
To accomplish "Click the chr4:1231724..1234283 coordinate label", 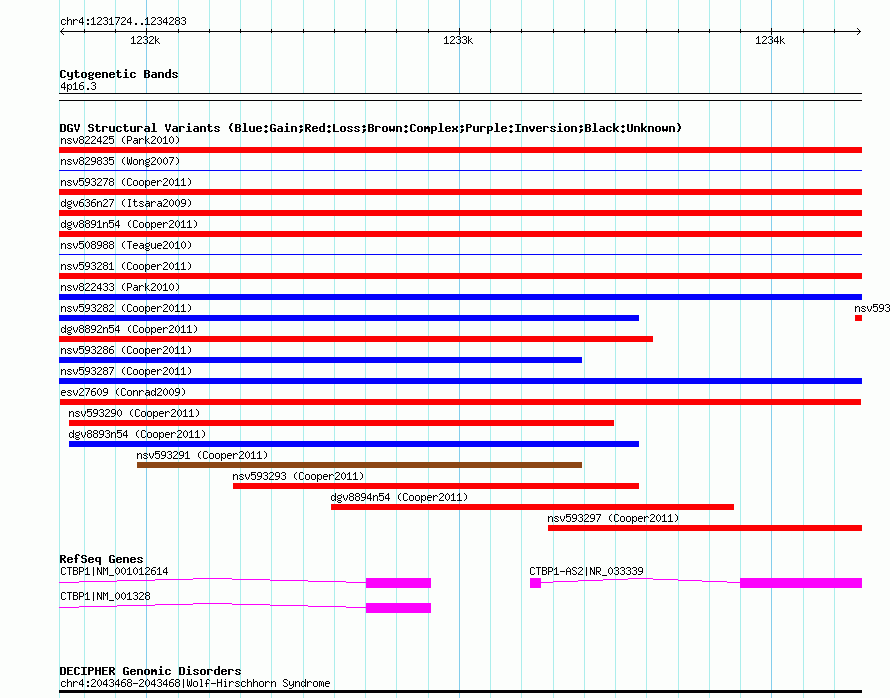I will pyautogui.click(x=123, y=21).
